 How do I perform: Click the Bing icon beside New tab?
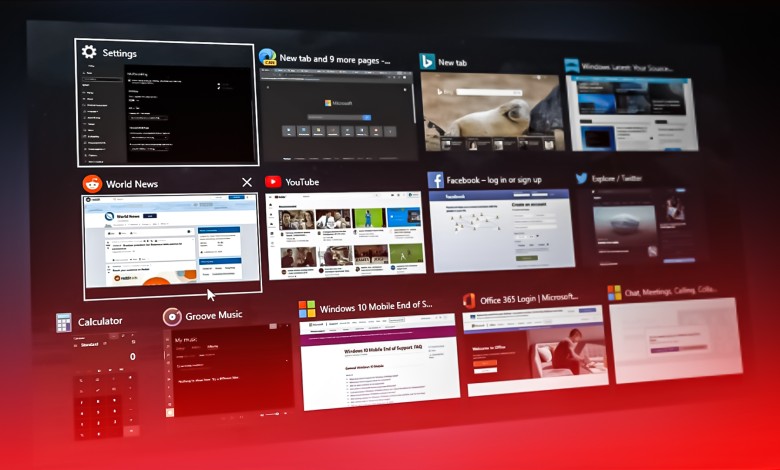[x=427, y=61]
